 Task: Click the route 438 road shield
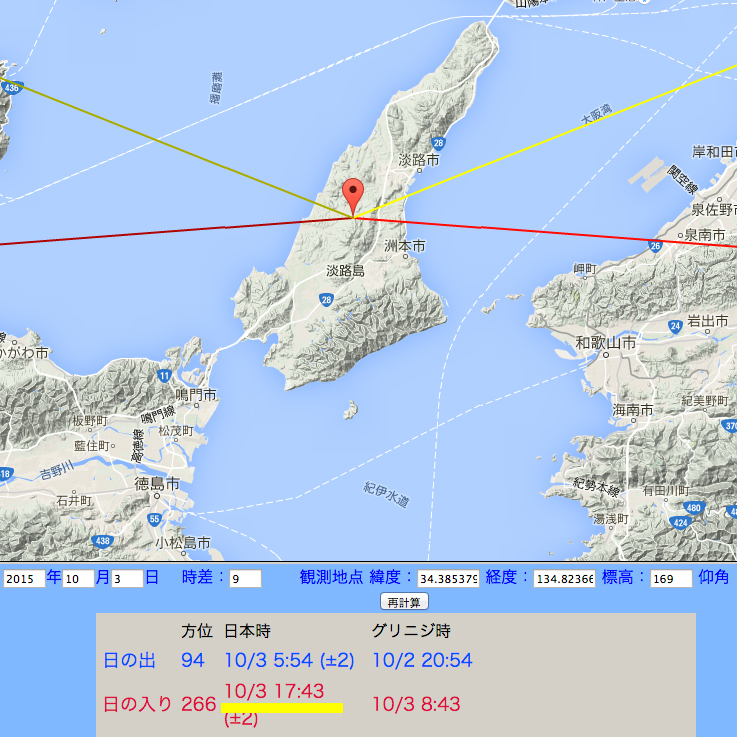click(x=102, y=540)
